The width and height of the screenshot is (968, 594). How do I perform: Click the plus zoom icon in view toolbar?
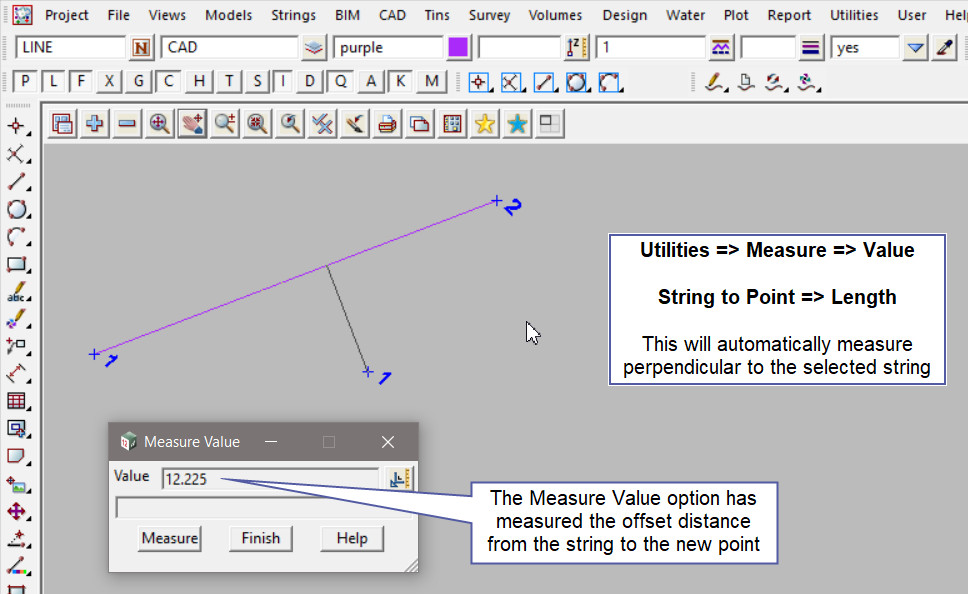(x=95, y=124)
